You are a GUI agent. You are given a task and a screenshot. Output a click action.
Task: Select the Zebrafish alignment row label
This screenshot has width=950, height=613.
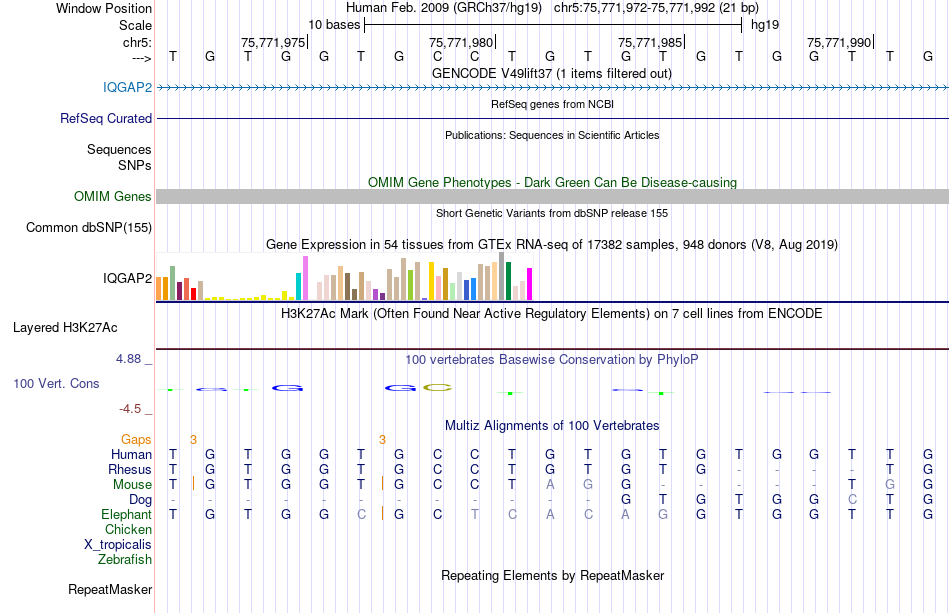click(x=125, y=559)
